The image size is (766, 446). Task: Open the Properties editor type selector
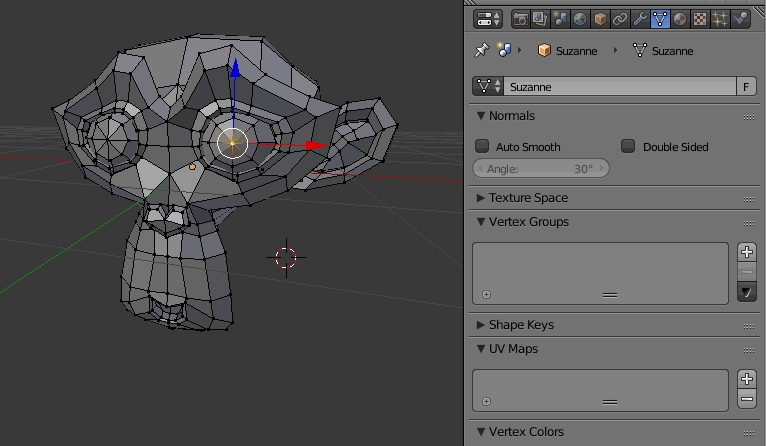pos(488,19)
